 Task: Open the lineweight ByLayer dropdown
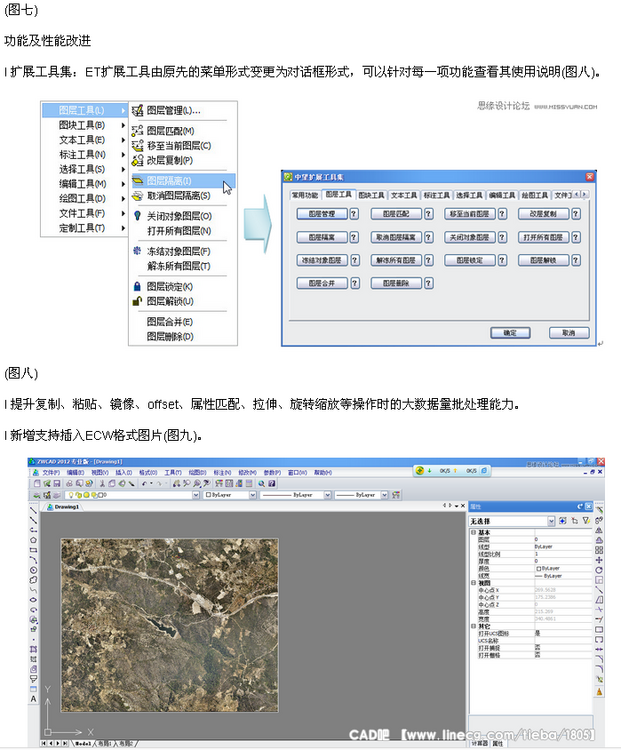pos(384,495)
